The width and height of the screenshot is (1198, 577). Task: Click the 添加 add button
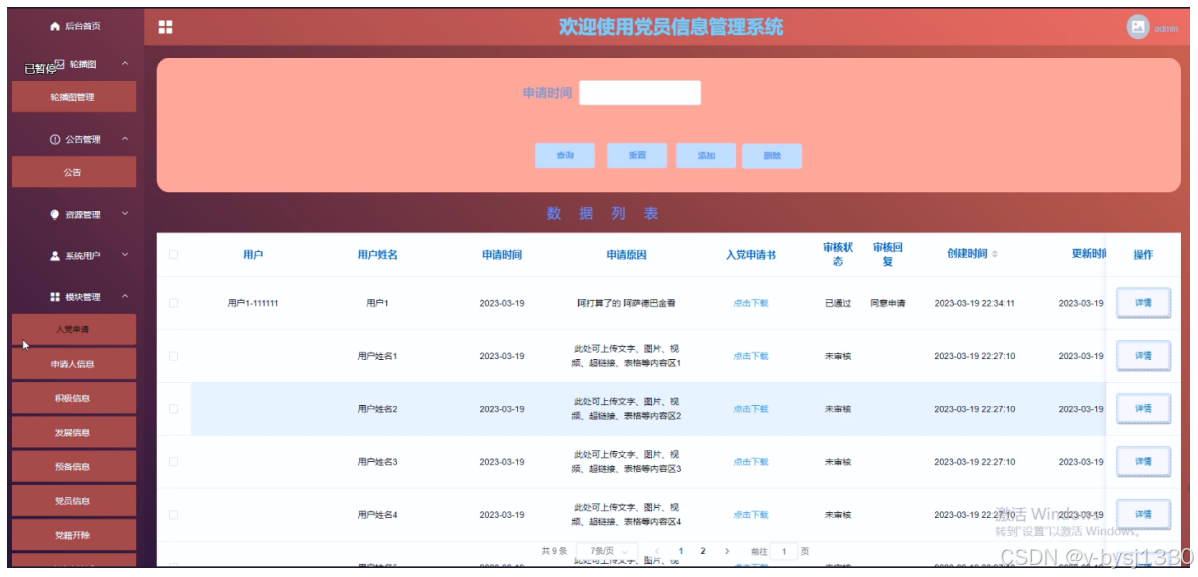[x=706, y=155]
